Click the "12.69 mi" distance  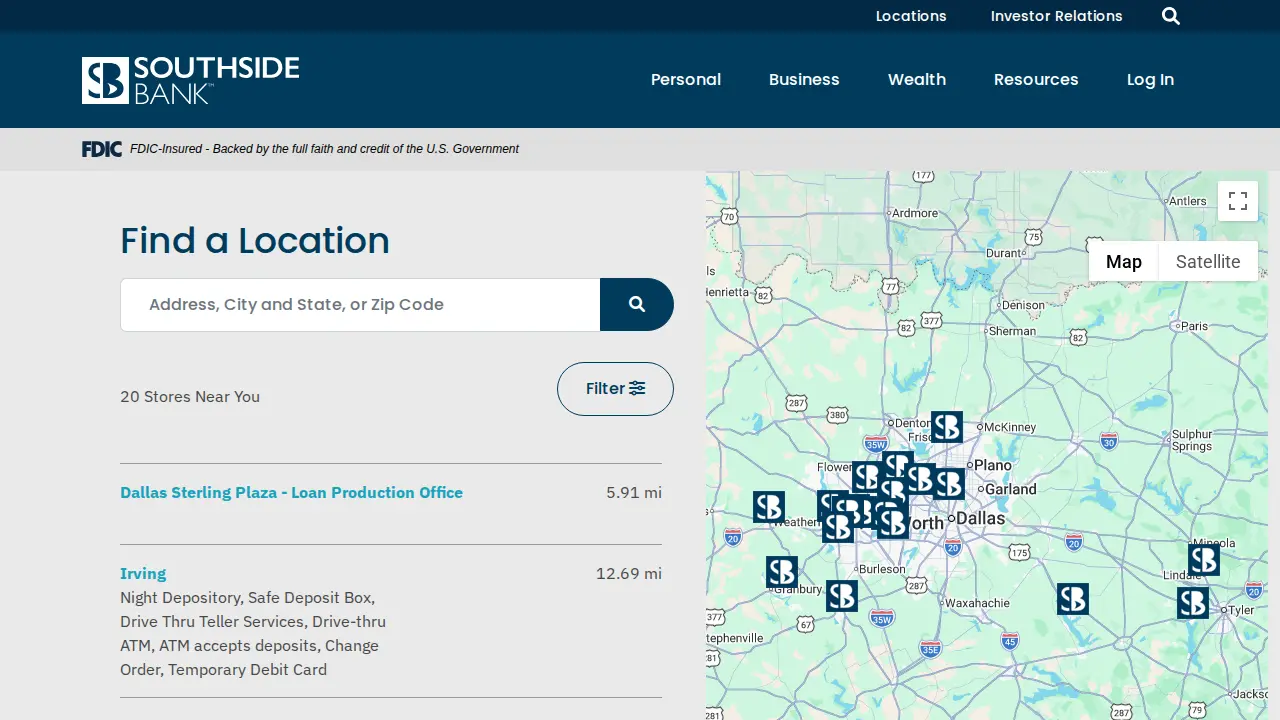629,573
